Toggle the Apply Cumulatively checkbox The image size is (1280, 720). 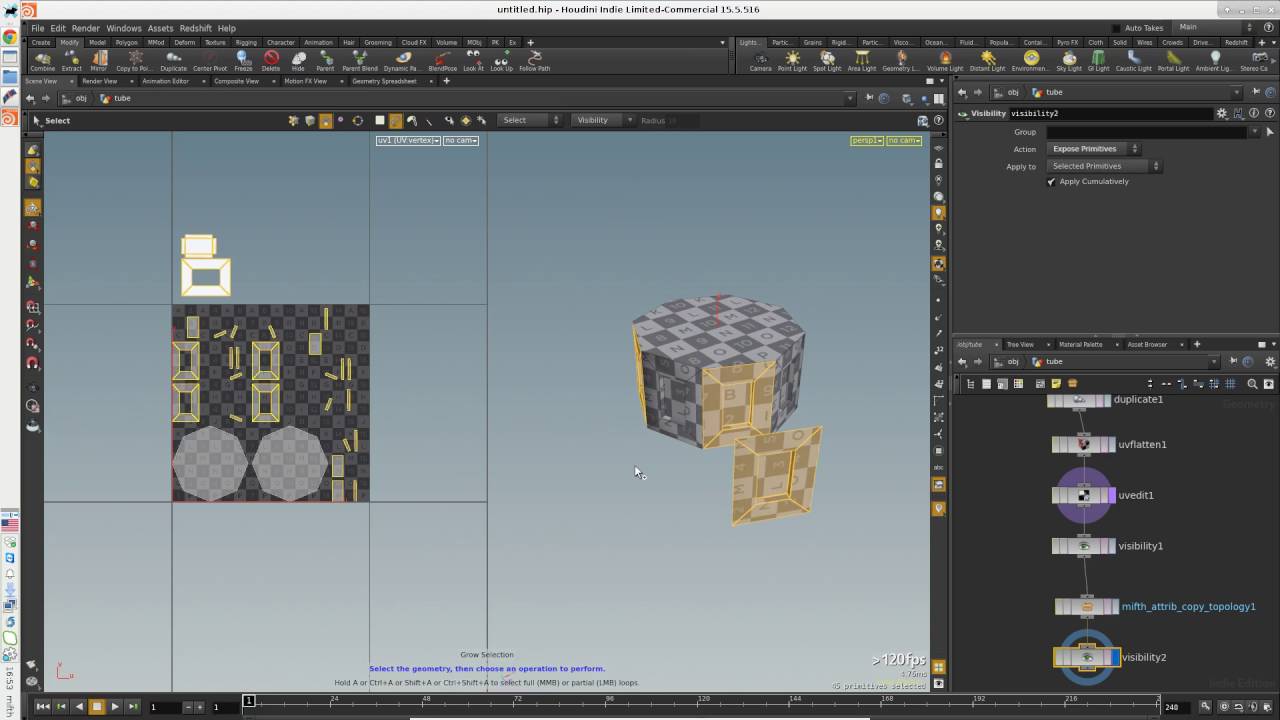(1051, 182)
